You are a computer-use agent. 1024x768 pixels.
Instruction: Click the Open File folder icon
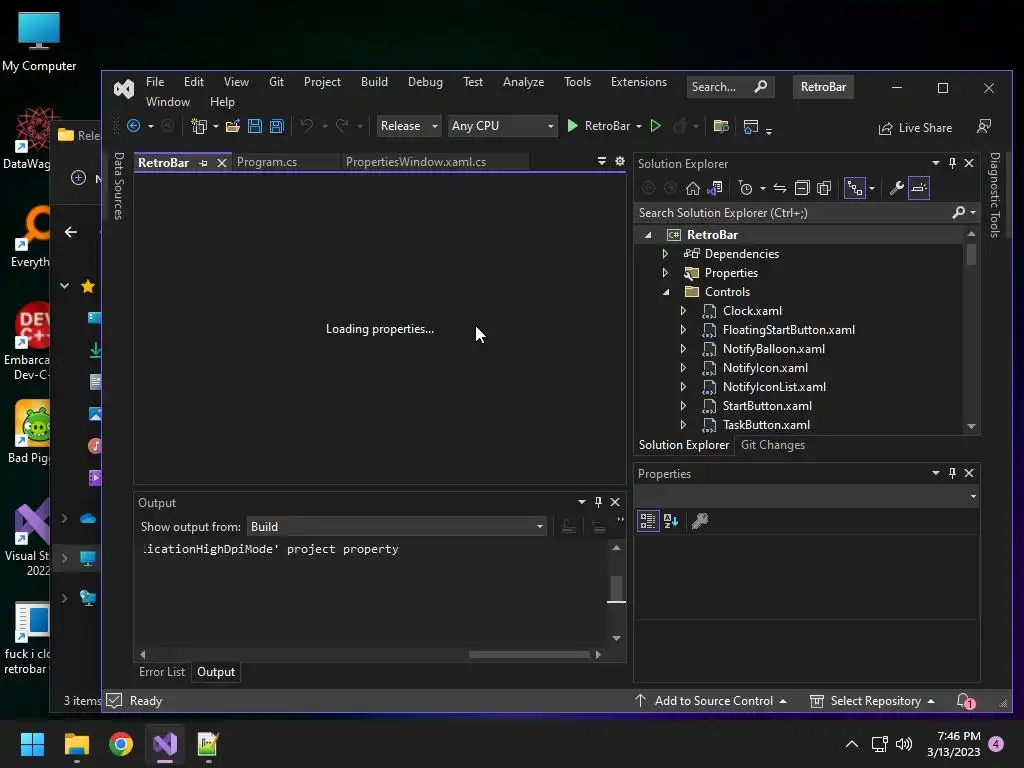232,126
